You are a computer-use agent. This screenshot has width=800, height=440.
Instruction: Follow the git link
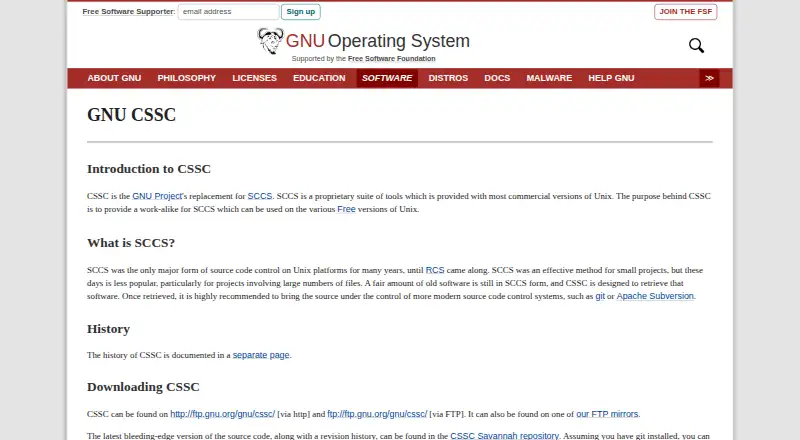tap(600, 296)
